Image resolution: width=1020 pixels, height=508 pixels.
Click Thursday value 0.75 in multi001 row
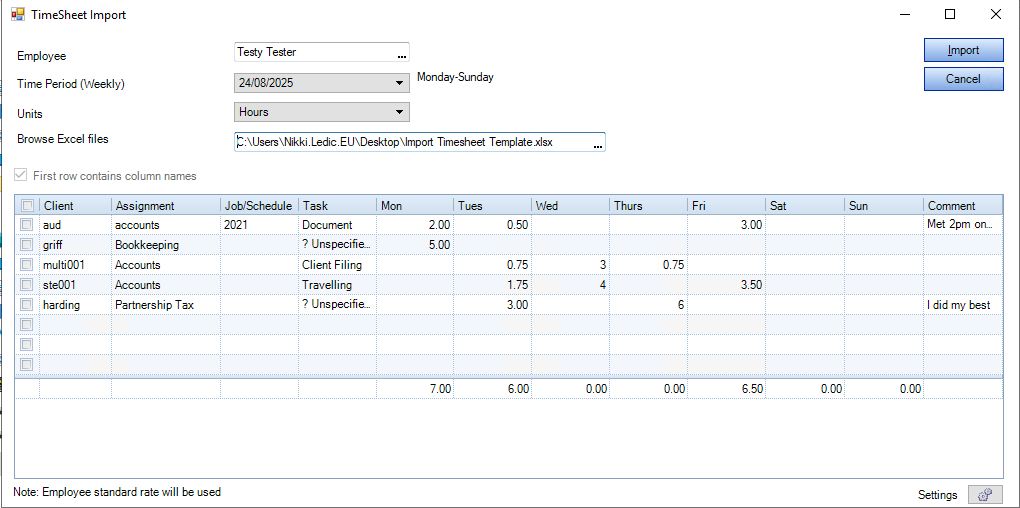tap(649, 265)
